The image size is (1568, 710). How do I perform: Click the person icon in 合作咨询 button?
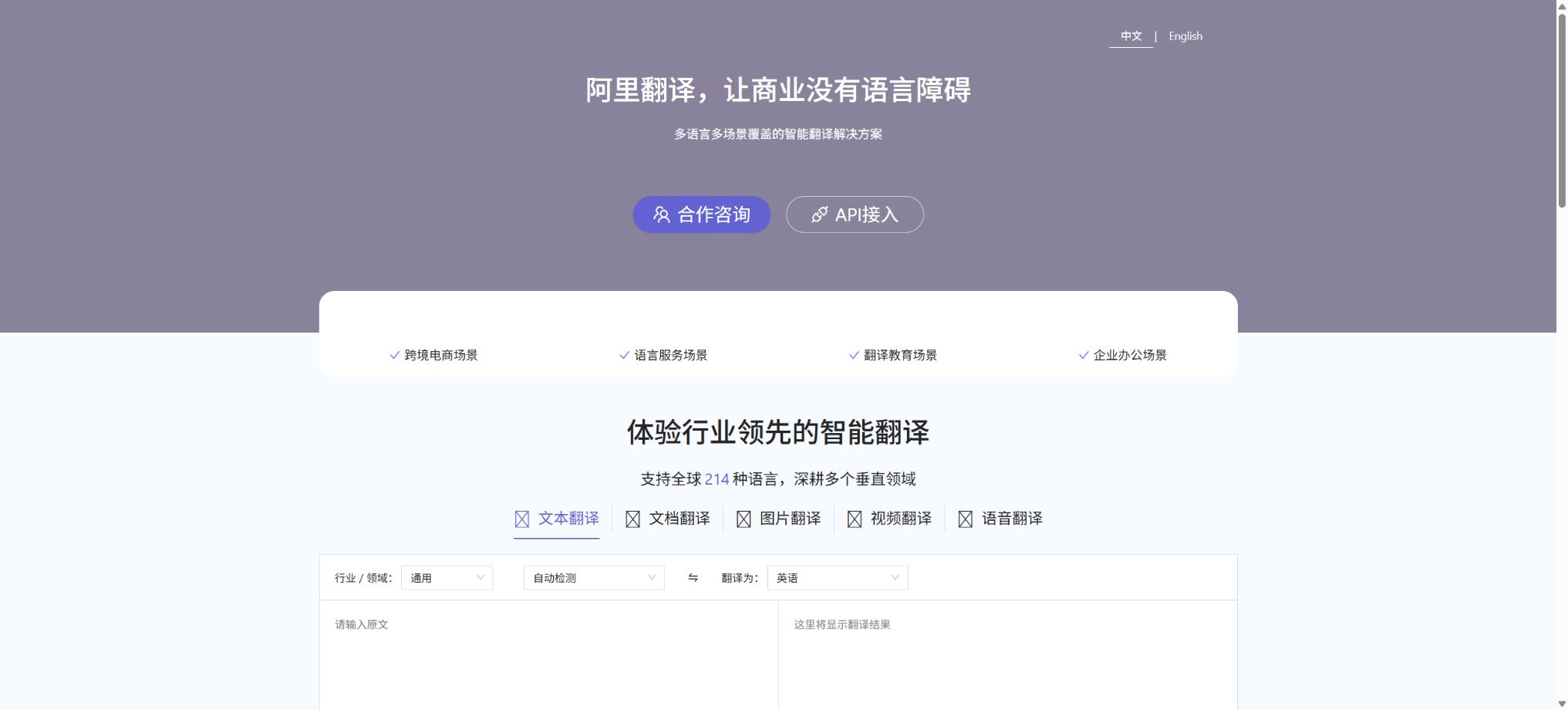tap(661, 215)
